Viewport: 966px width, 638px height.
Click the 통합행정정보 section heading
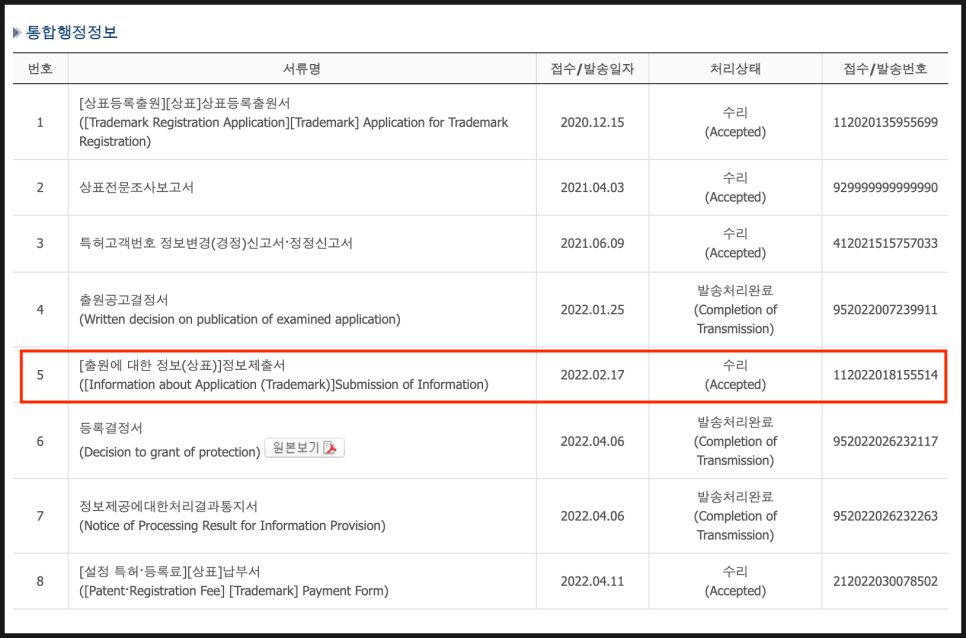71,32
